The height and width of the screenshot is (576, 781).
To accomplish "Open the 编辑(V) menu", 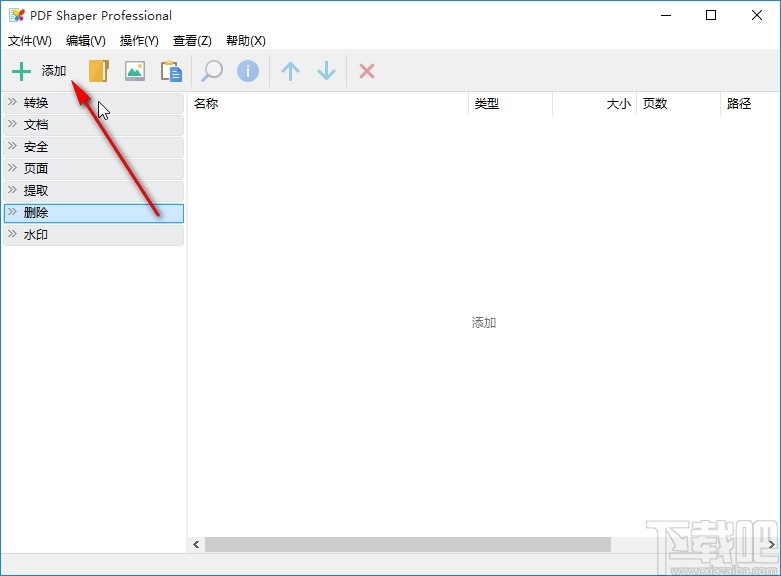I will (86, 40).
